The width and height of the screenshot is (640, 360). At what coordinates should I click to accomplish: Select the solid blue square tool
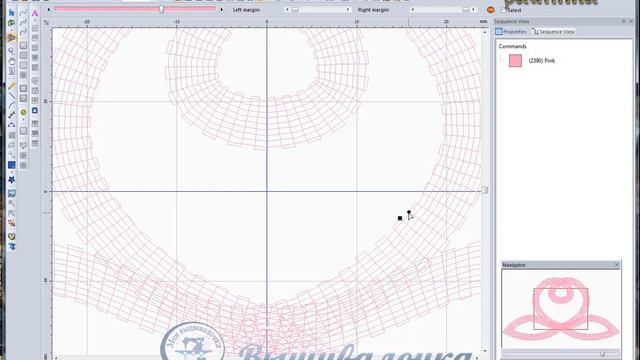click(11, 165)
